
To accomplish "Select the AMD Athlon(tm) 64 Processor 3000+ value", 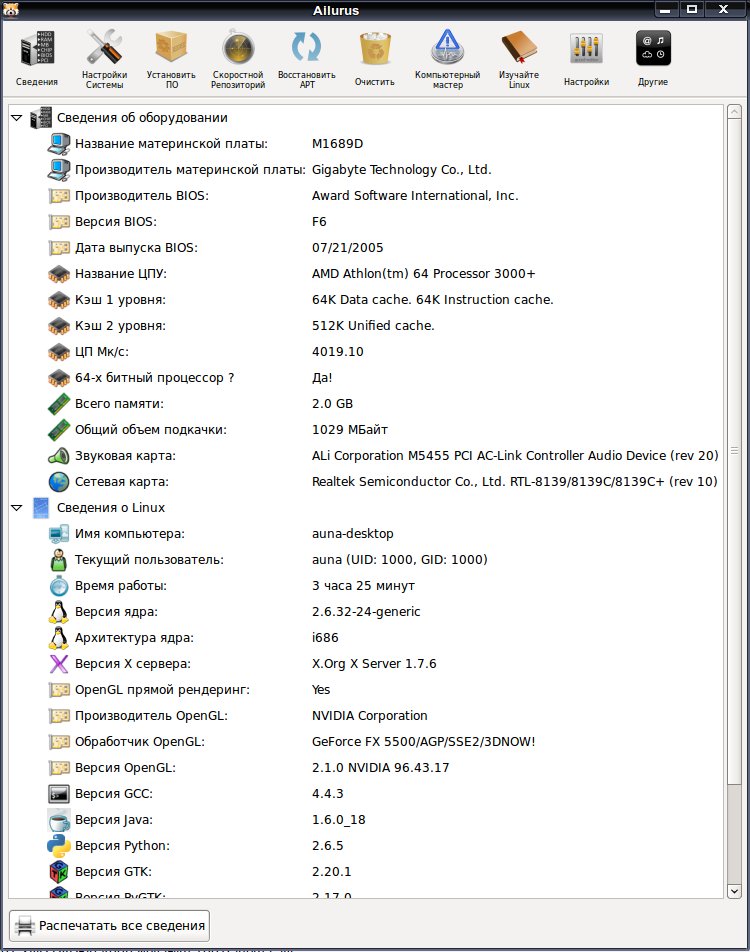I will [x=423, y=274].
